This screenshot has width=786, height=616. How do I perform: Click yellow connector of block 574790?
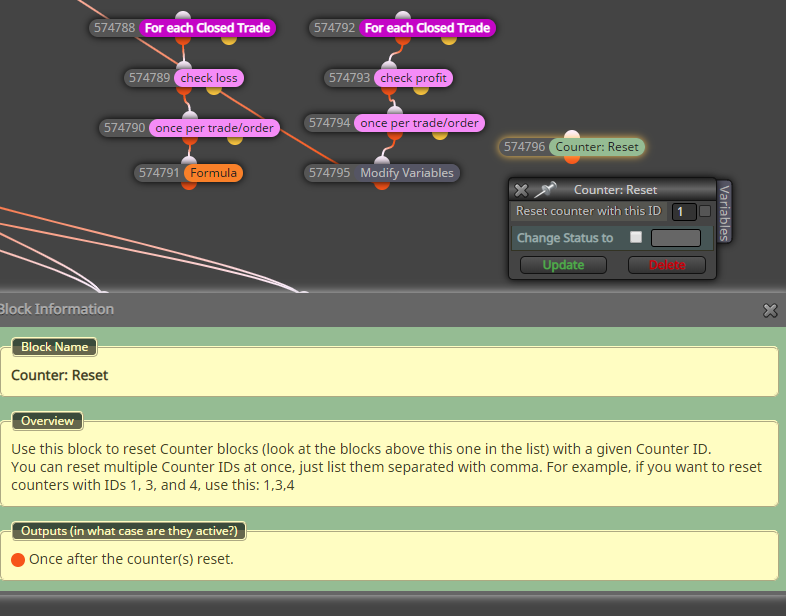[x=235, y=140]
